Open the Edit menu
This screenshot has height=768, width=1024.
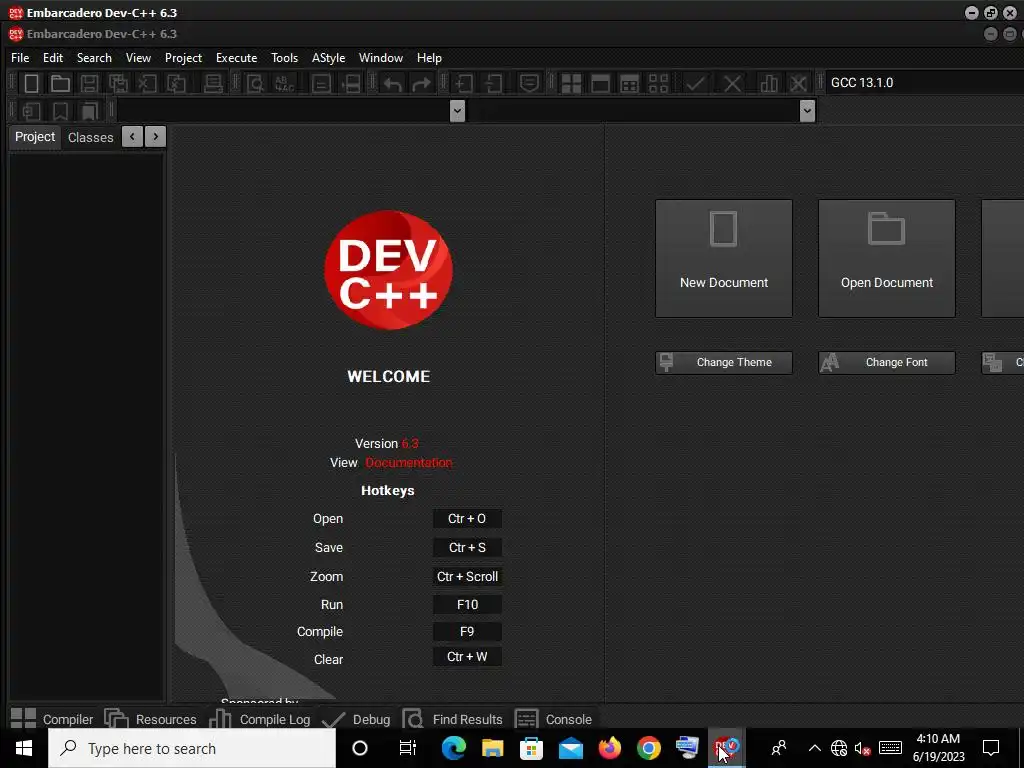pos(53,58)
